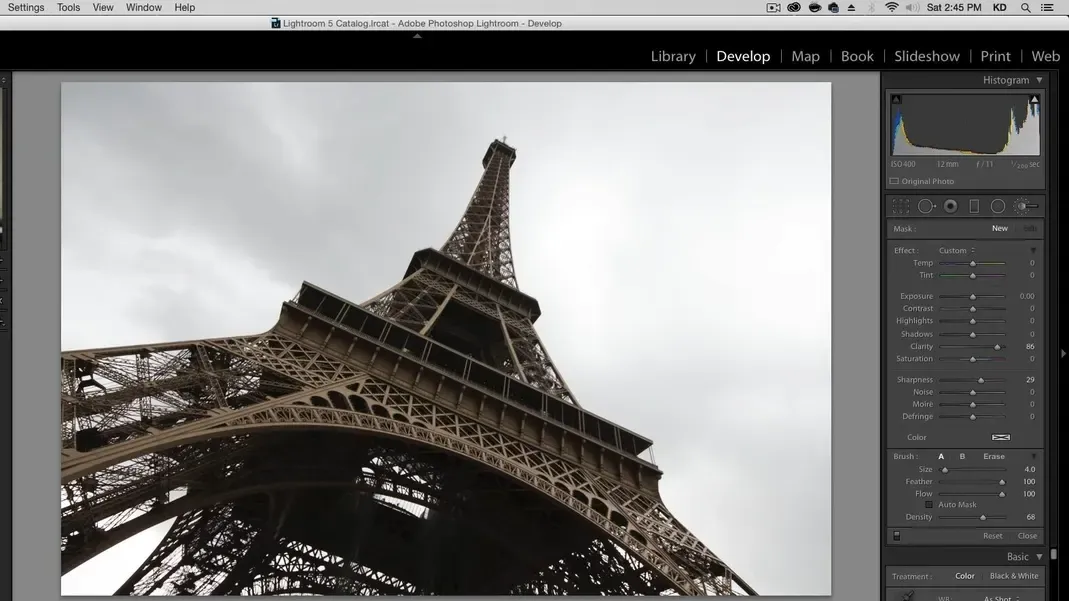This screenshot has width=1069, height=601.
Task: Toggle the Original Photo checkbox
Action: click(x=894, y=182)
